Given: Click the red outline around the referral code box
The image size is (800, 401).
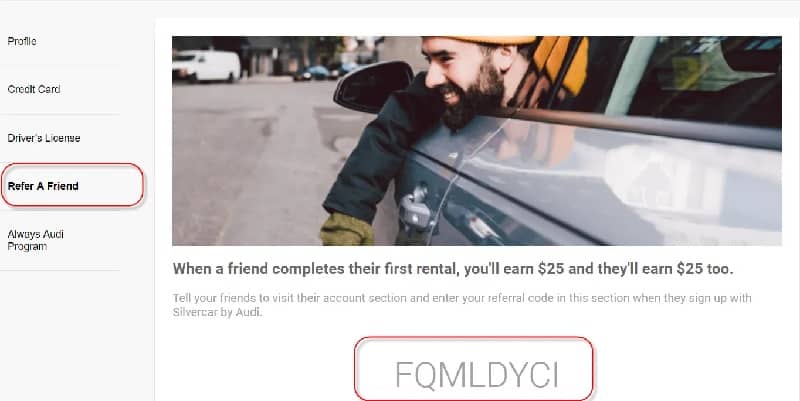Looking at the screenshot, I should [x=474, y=368].
